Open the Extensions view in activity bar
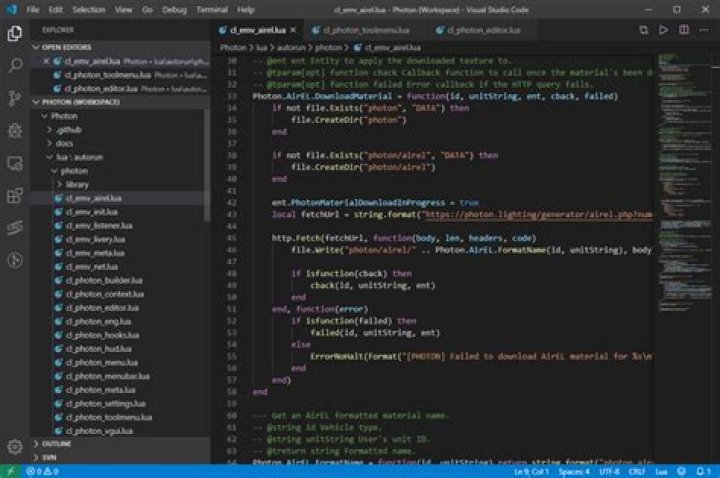Image resolution: width=720 pixels, height=478 pixels. [15, 196]
